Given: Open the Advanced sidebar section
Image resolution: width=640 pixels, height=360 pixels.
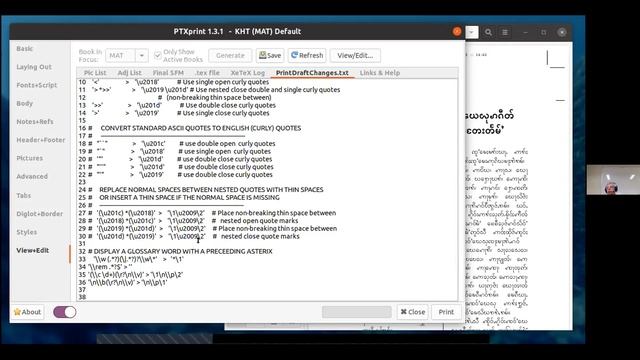Looking at the screenshot, I should click(32, 176).
